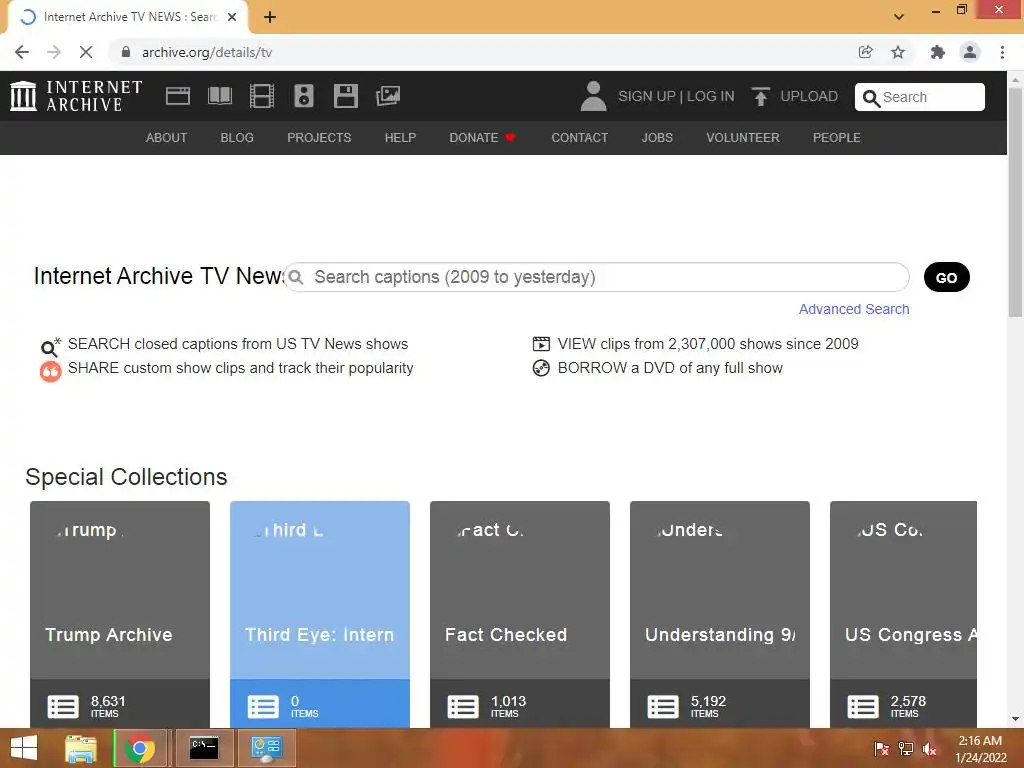Open the JOBS menu item
1024x768 pixels.
coord(657,138)
